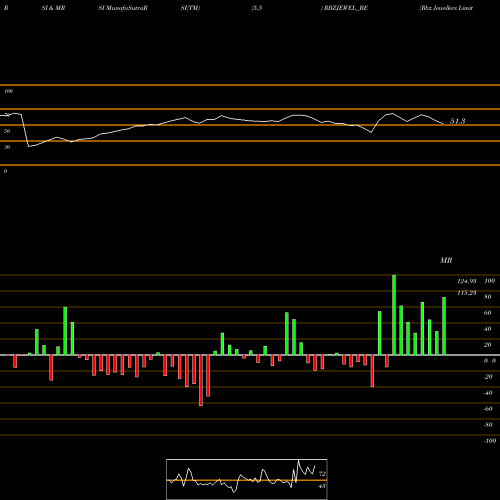Click the RSI axis label '30'

(x=7, y=147)
